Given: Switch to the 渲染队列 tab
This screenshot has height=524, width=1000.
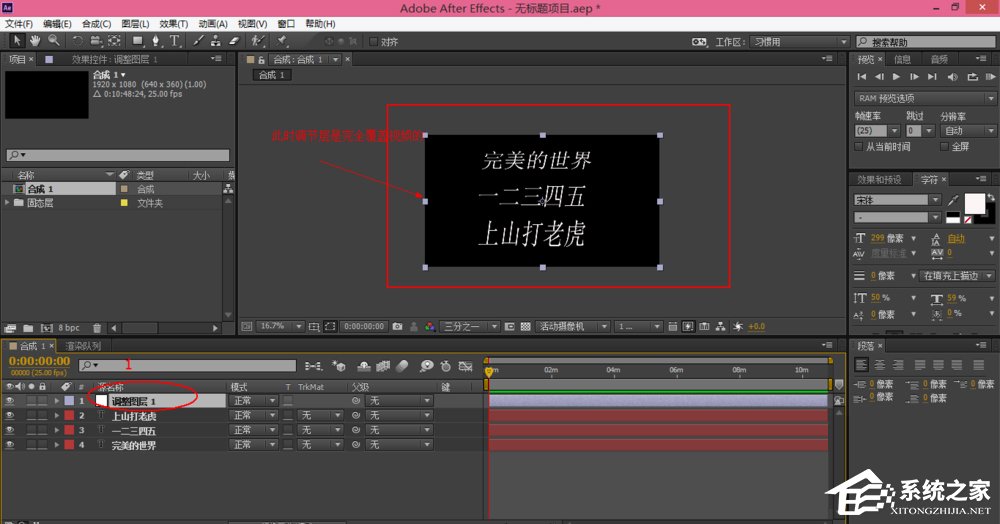Looking at the screenshot, I should (84, 346).
